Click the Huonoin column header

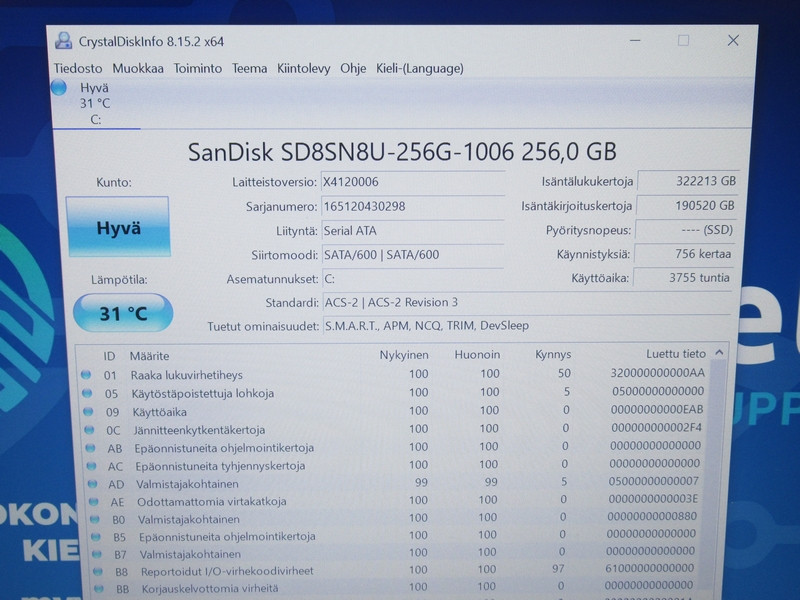point(477,355)
